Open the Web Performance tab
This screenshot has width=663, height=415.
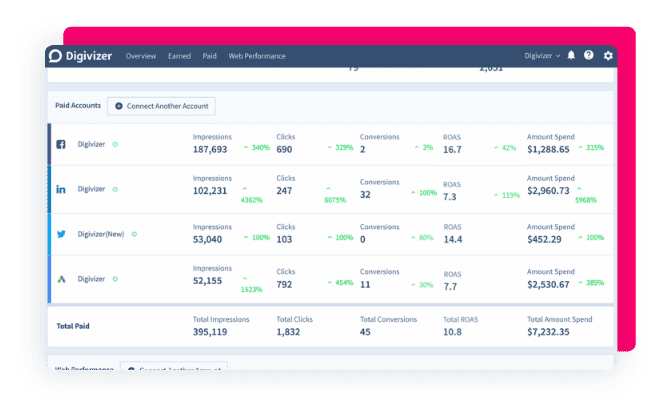point(256,56)
